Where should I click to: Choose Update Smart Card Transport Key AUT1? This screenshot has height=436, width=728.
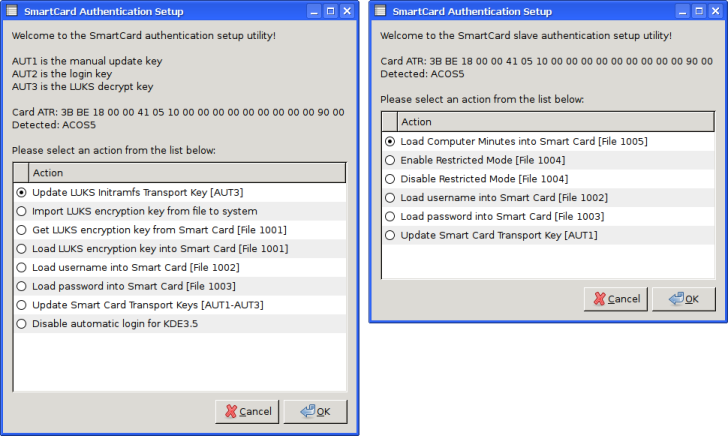tap(390, 235)
